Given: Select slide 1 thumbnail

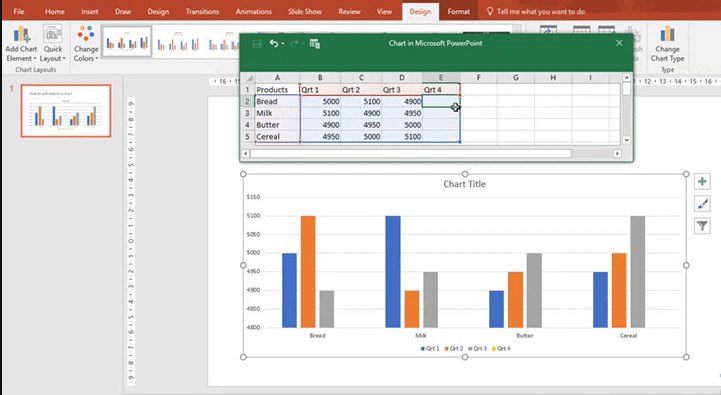Looking at the screenshot, I should pyautogui.click(x=66, y=111).
